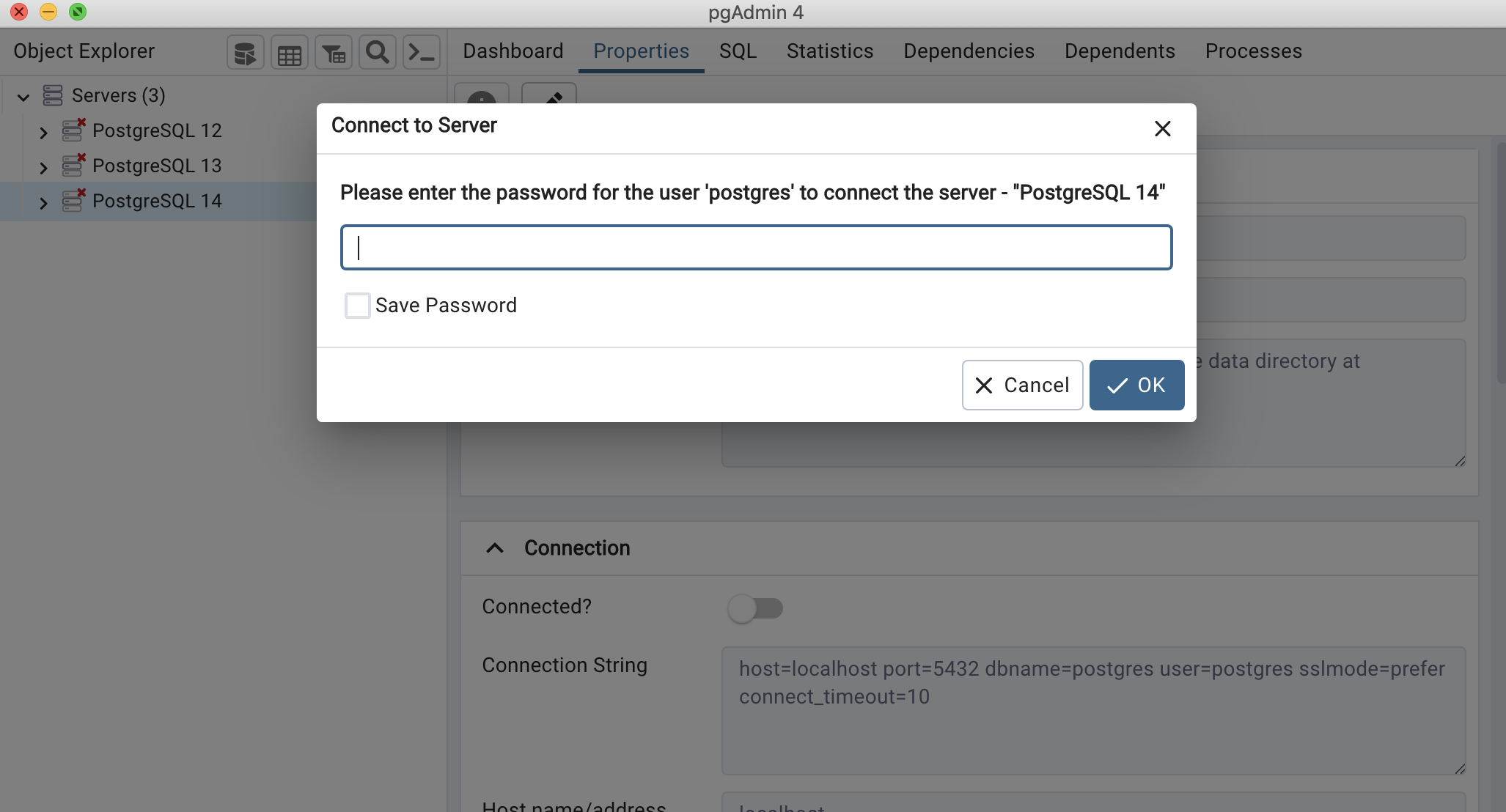Click the edit pencil icon in Properties
The height and width of the screenshot is (812, 1506).
coord(549,94)
